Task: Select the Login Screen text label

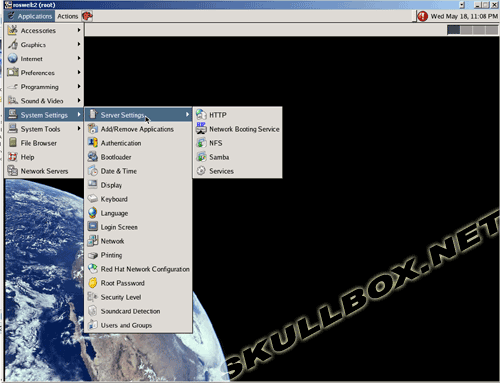Action: 119,227
